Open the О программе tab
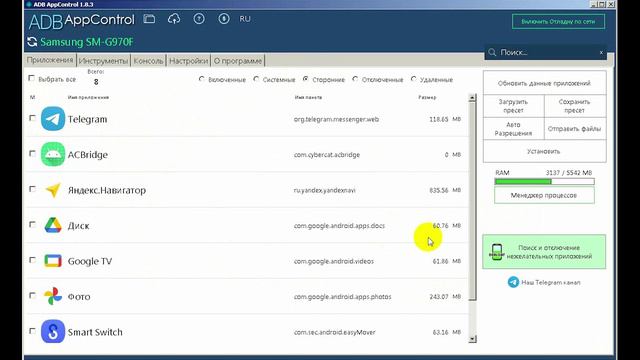 238,61
